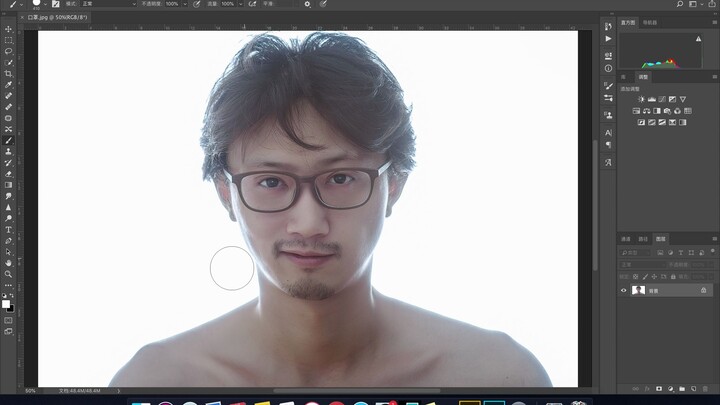The image size is (720, 405).
Task: Toggle the lock on the background layer
Action: pyautogui.click(x=703, y=290)
